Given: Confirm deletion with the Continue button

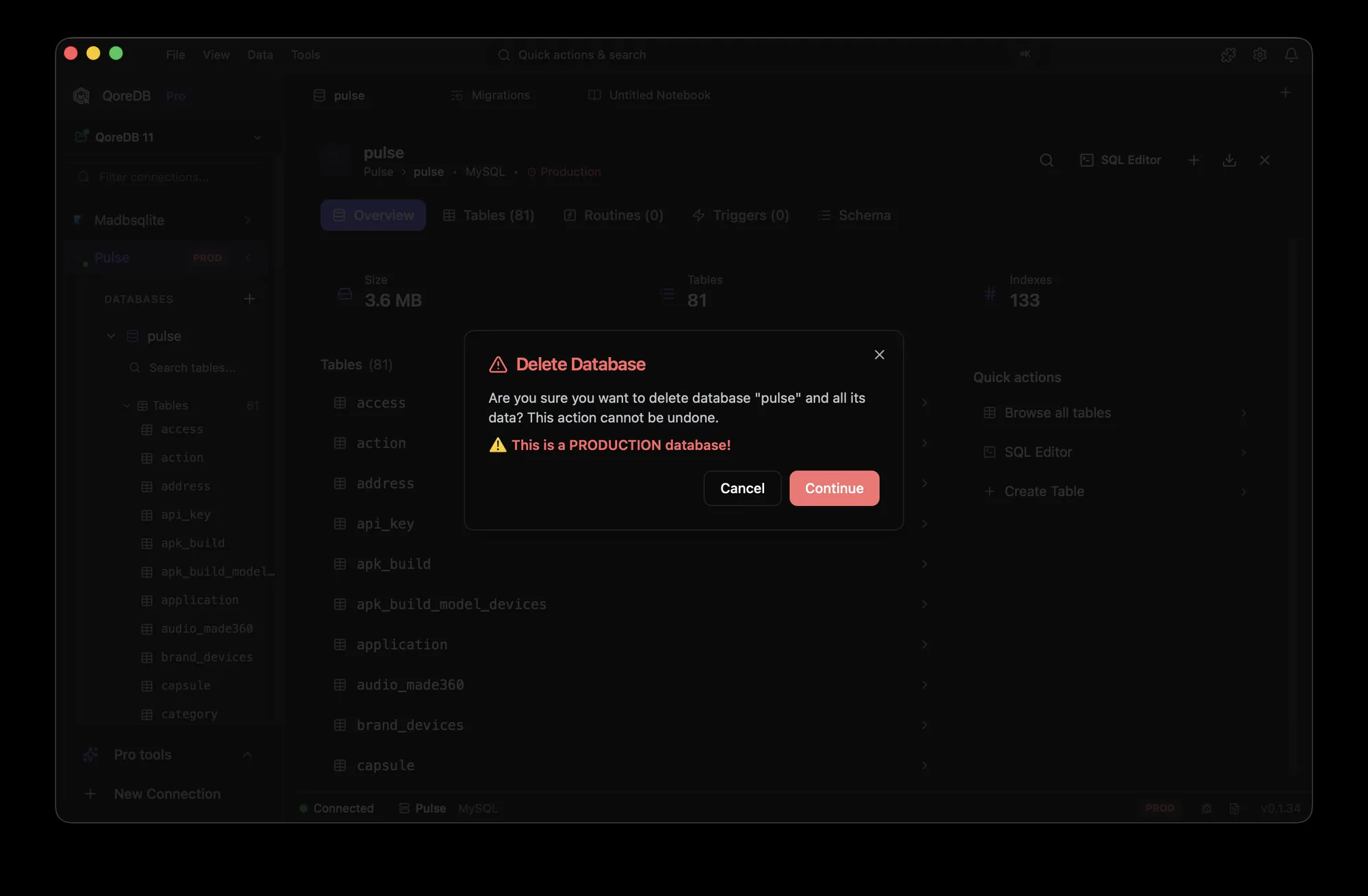Looking at the screenshot, I should click(x=834, y=488).
